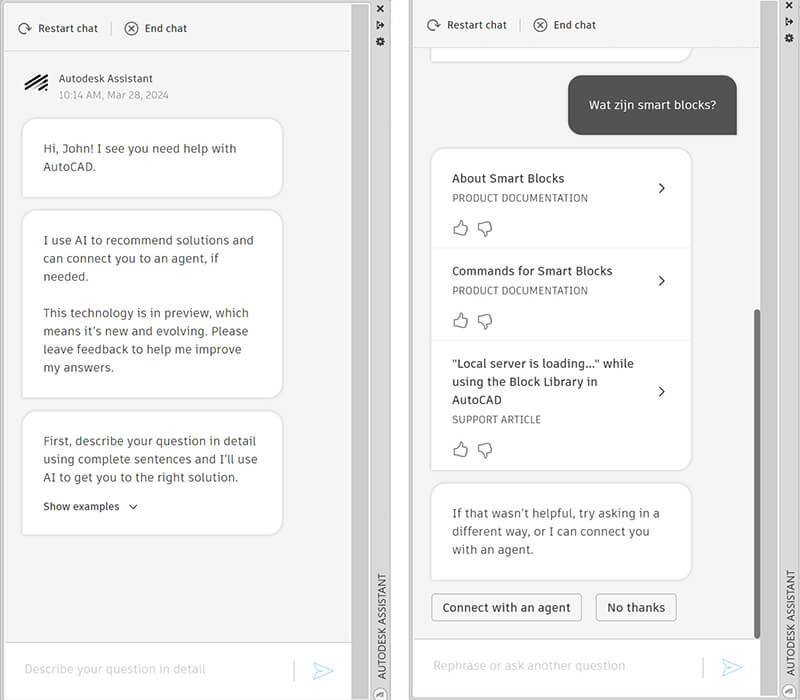Focus the Describe your question in detail field
This screenshot has width=800, height=700.
pos(150,669)
